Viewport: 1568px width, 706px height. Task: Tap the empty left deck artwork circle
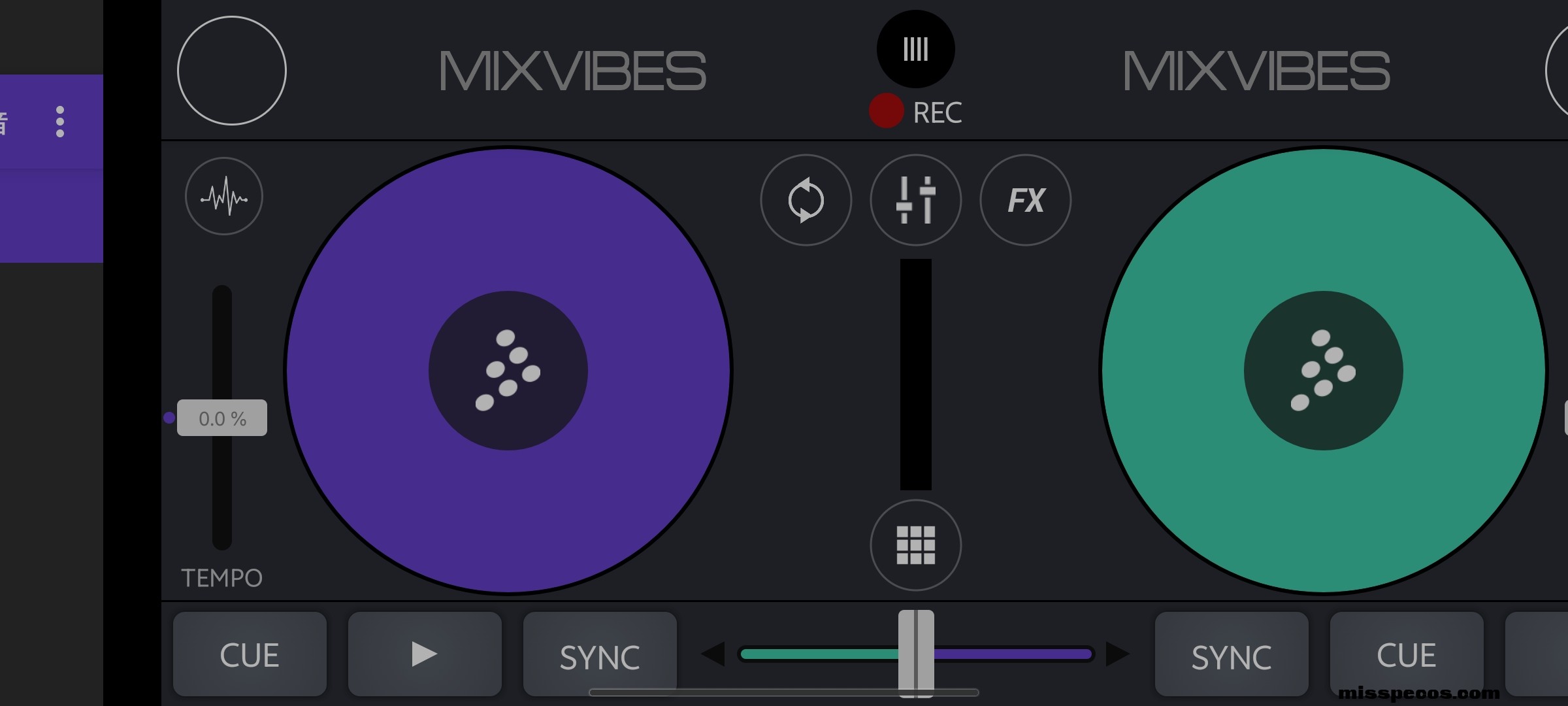[x=232, y=71]
